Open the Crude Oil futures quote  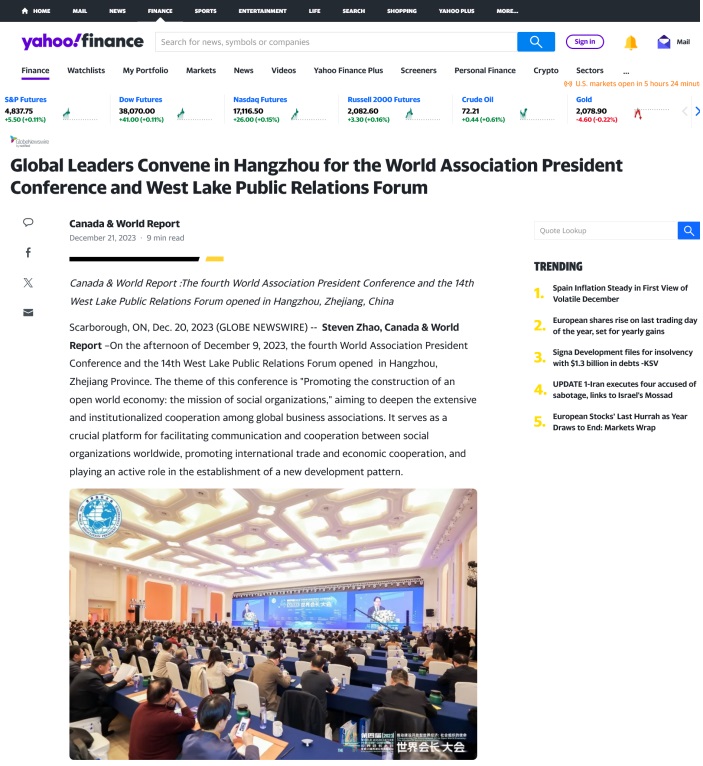point(477,100)
